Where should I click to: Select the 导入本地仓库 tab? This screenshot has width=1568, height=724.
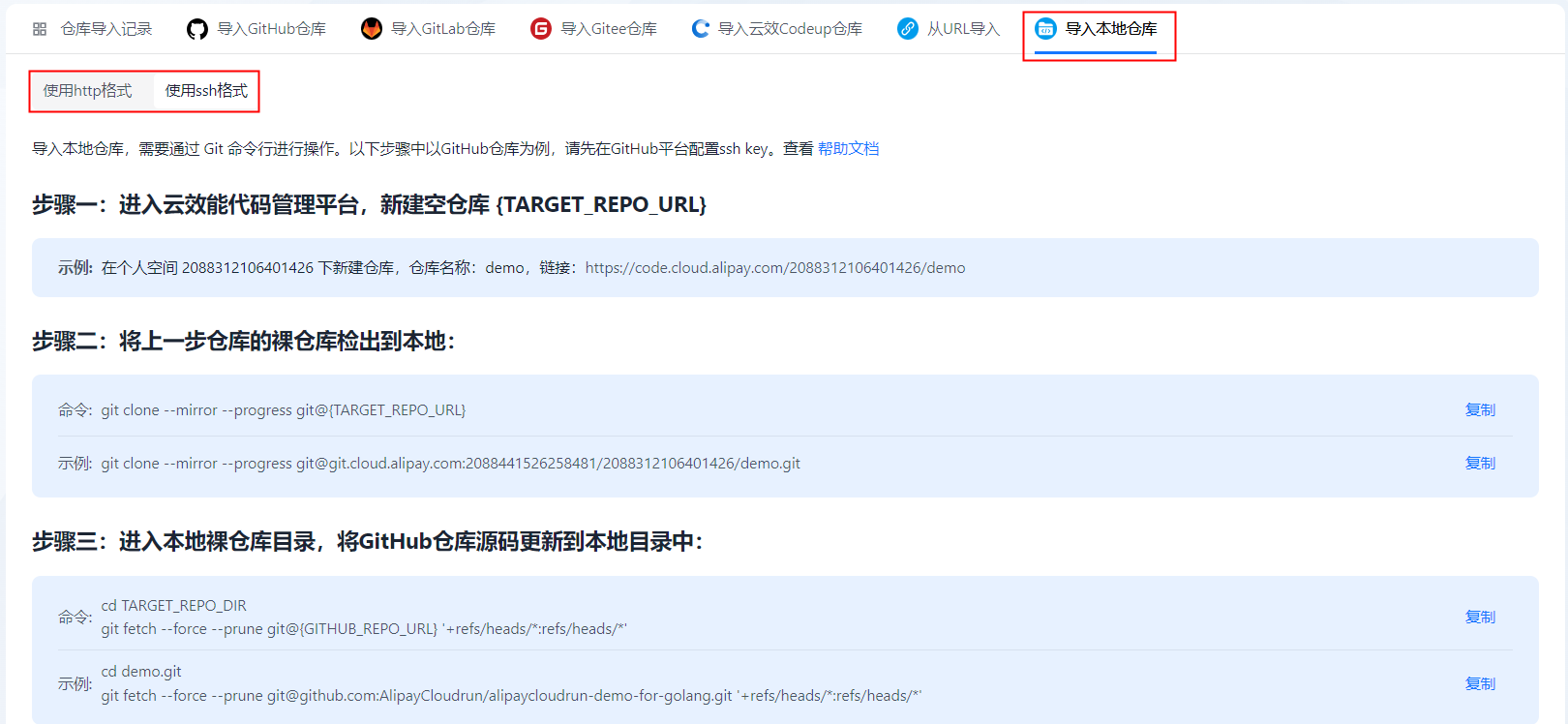(1097, 29)
